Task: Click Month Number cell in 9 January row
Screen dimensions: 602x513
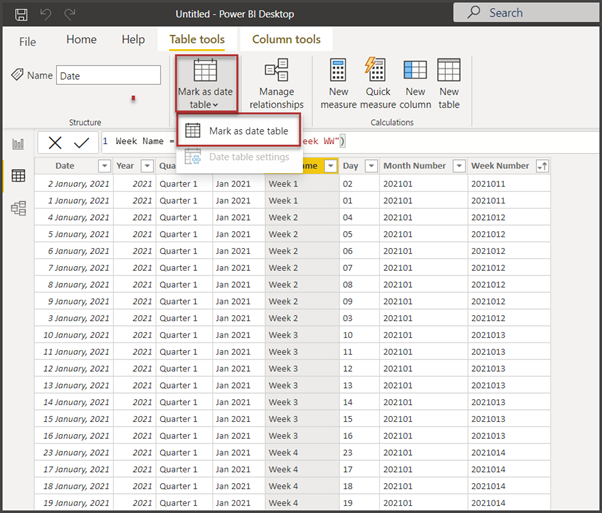Action: [x=424, y=301]
